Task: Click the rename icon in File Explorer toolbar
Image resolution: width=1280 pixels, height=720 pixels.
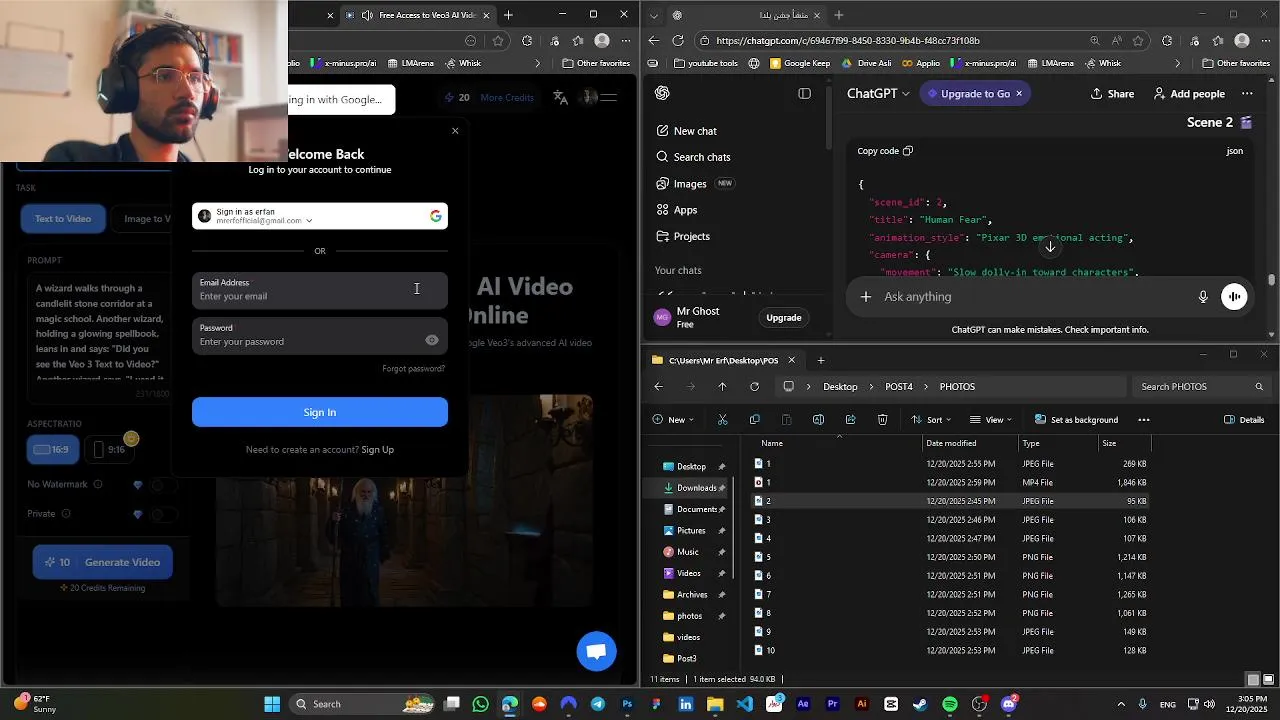Action: point(818,420)
